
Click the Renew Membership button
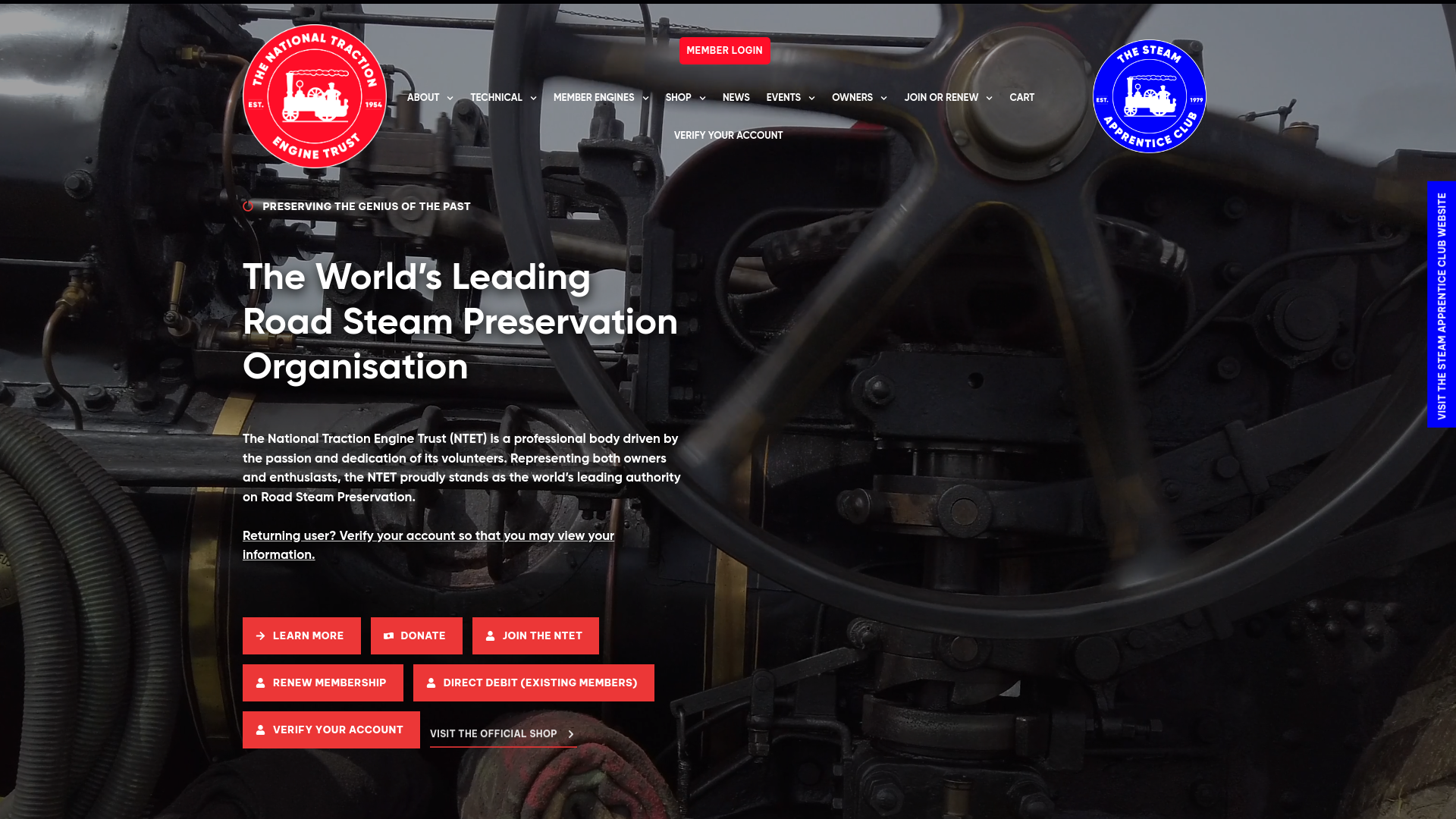323,683
